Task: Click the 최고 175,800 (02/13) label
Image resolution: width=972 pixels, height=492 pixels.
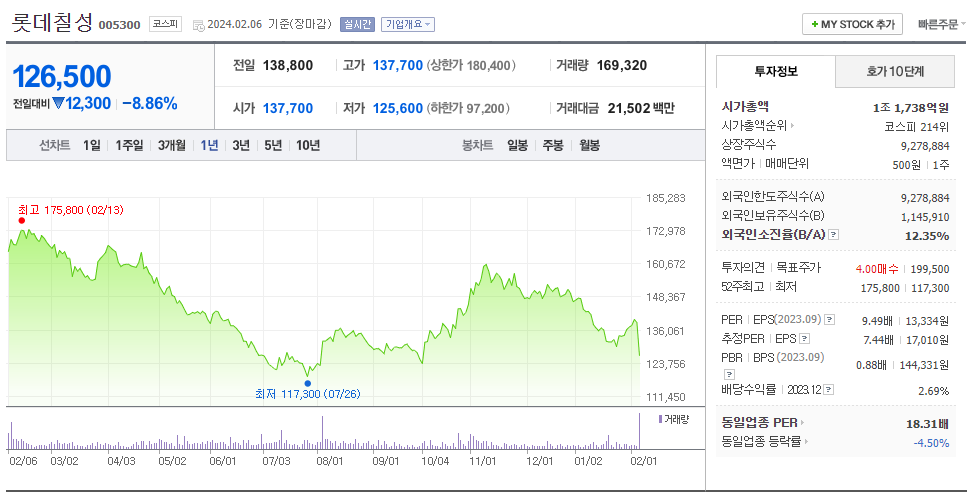Action: [71, 210]
